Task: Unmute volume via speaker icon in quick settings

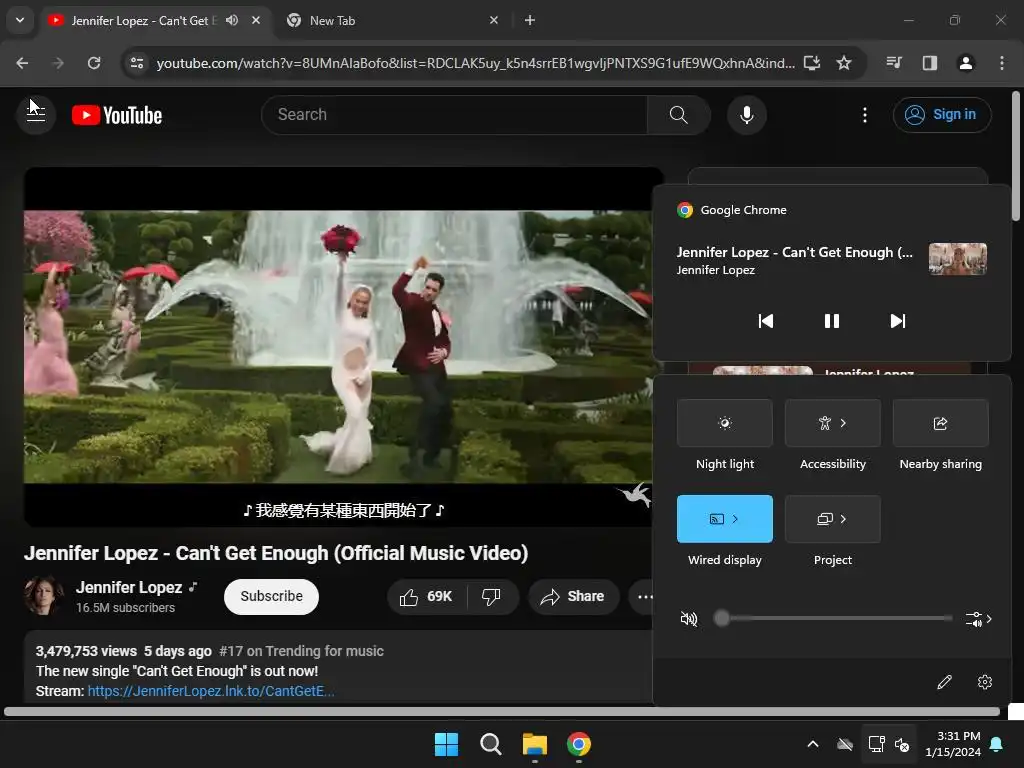Action: tap(689, 618)
